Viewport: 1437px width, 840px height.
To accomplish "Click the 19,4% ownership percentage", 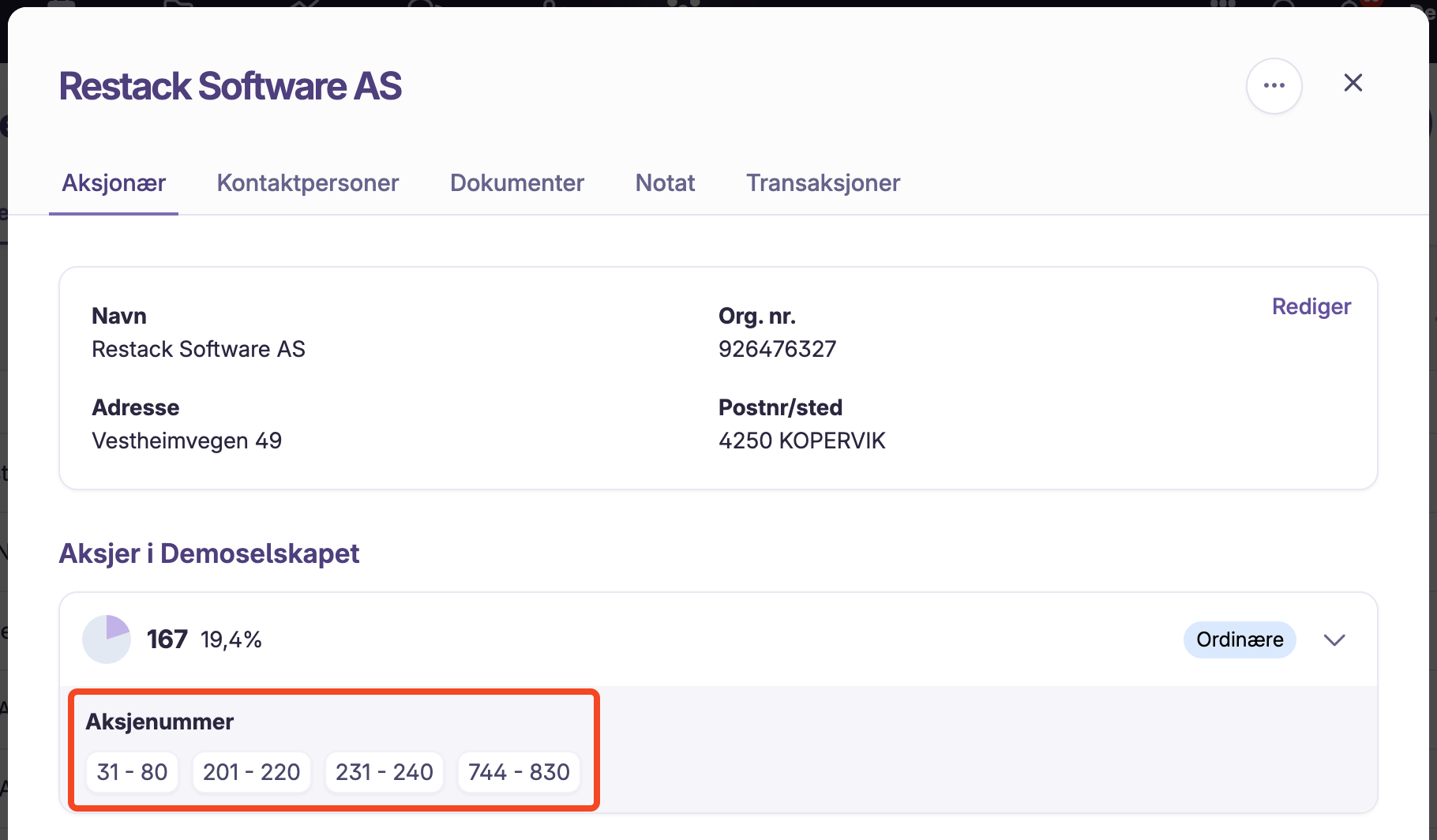I will click(231, 639).
